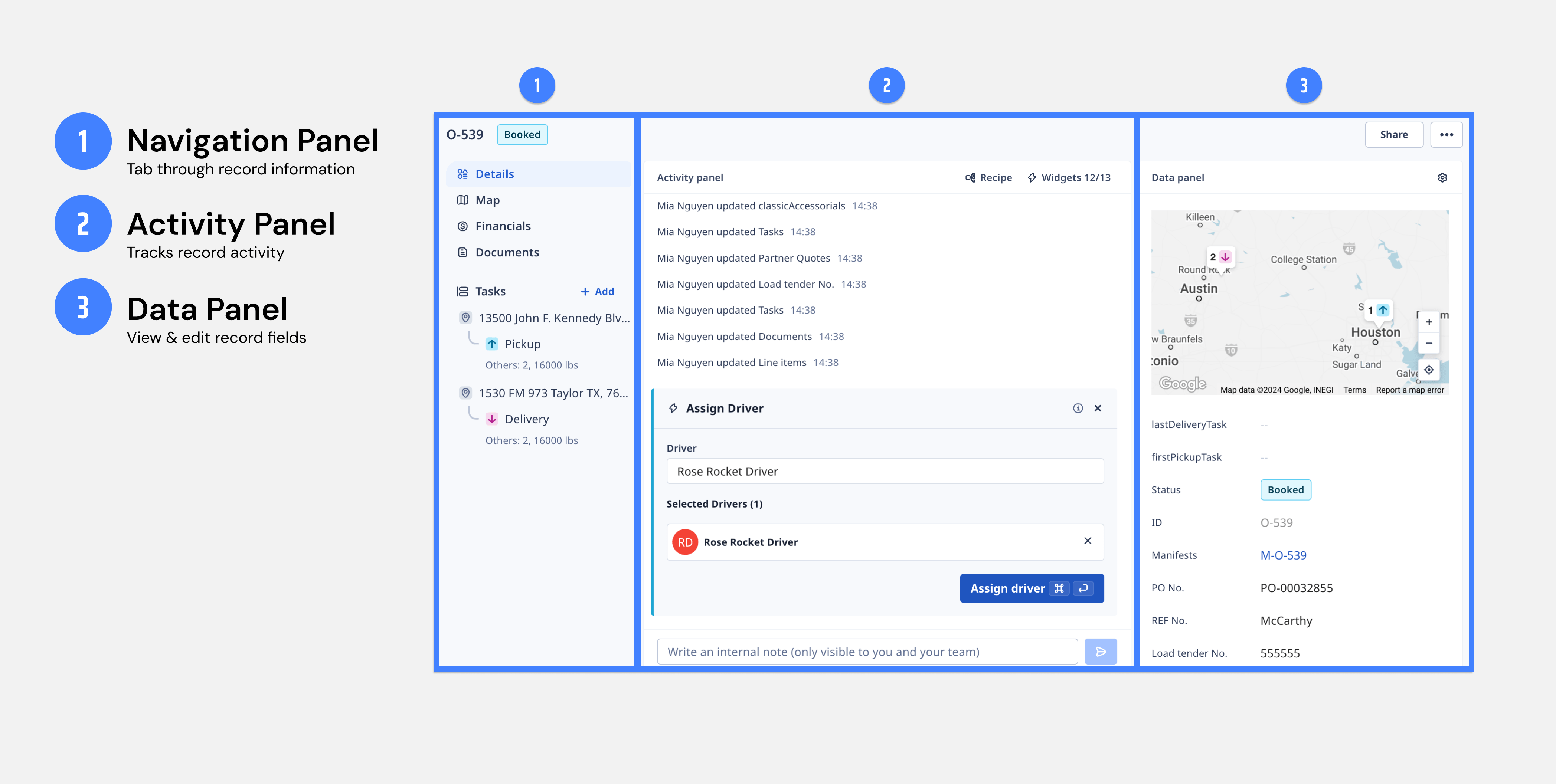Image resolution: width=1556 pixels, height=784 pixels.
Task: Remove Rose Rocket Driver from selected drivers
Action: coord(1088,541)
